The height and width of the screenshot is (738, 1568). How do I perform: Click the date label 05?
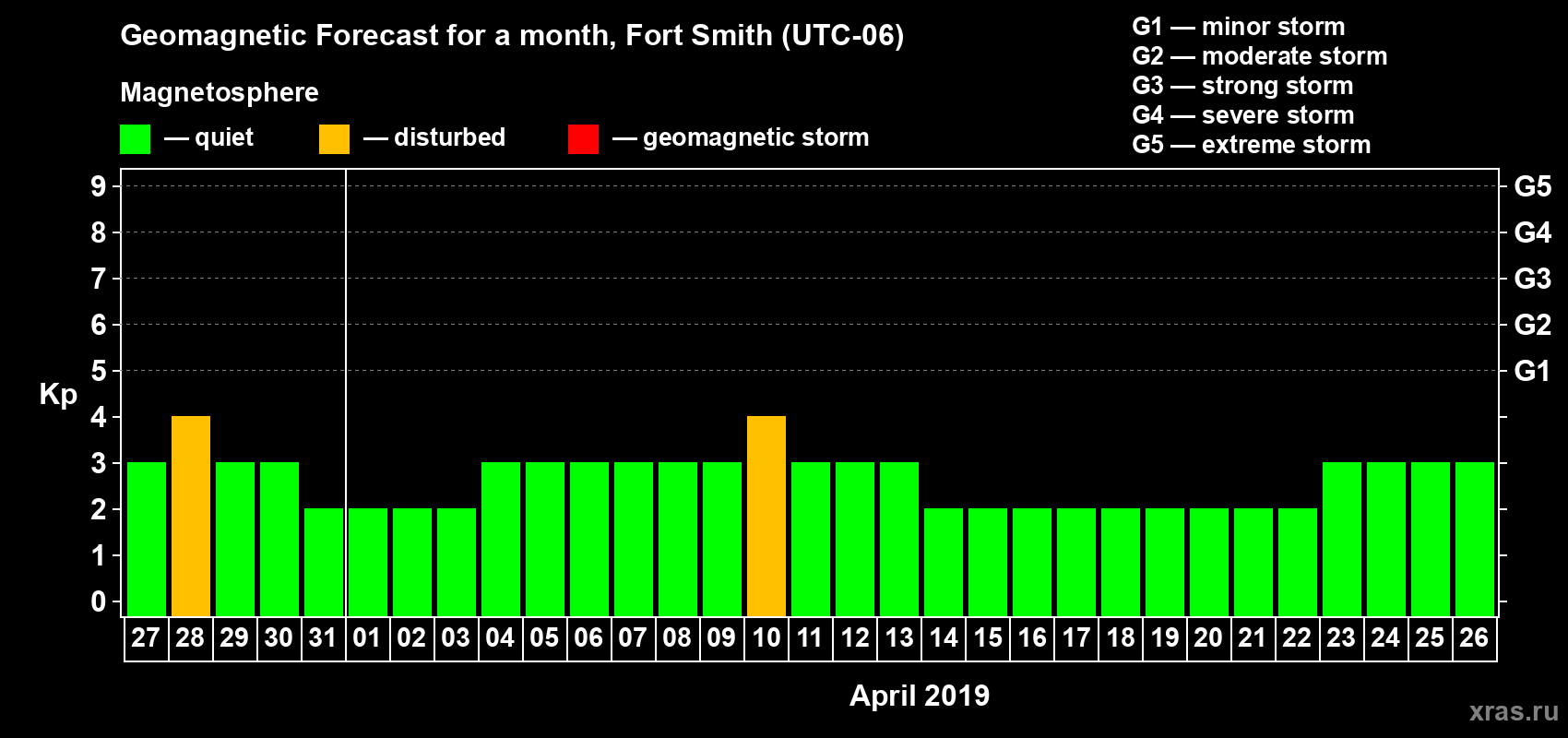[x=544, y=638]
